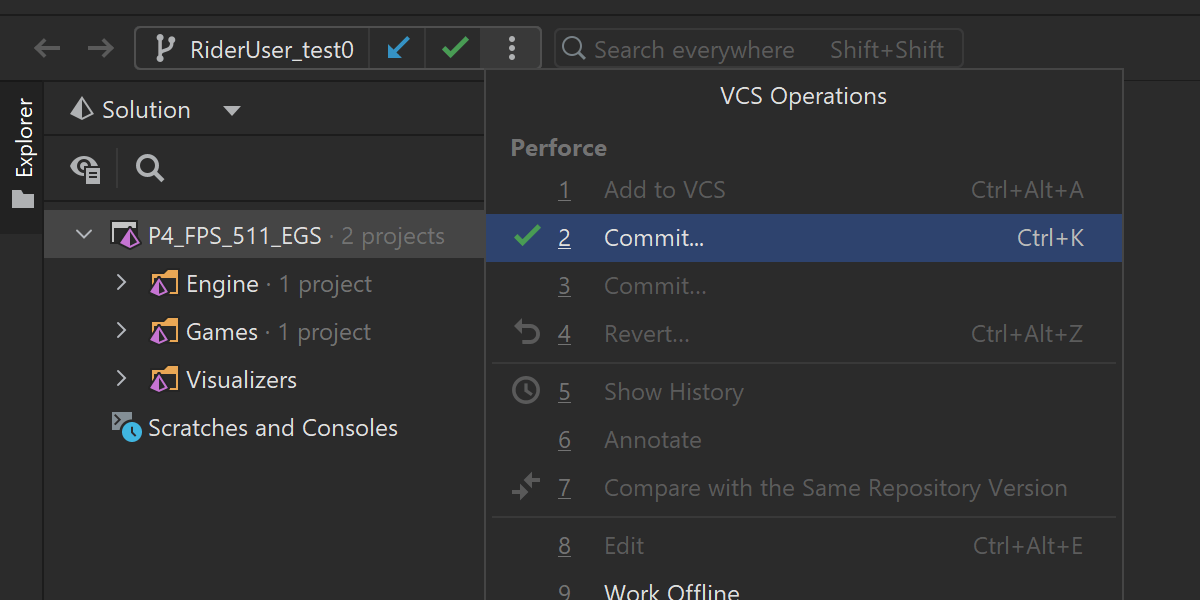Select Scratches and Consoles
The height and width of the screenshot is (600, 1200).
click(272, 428)
